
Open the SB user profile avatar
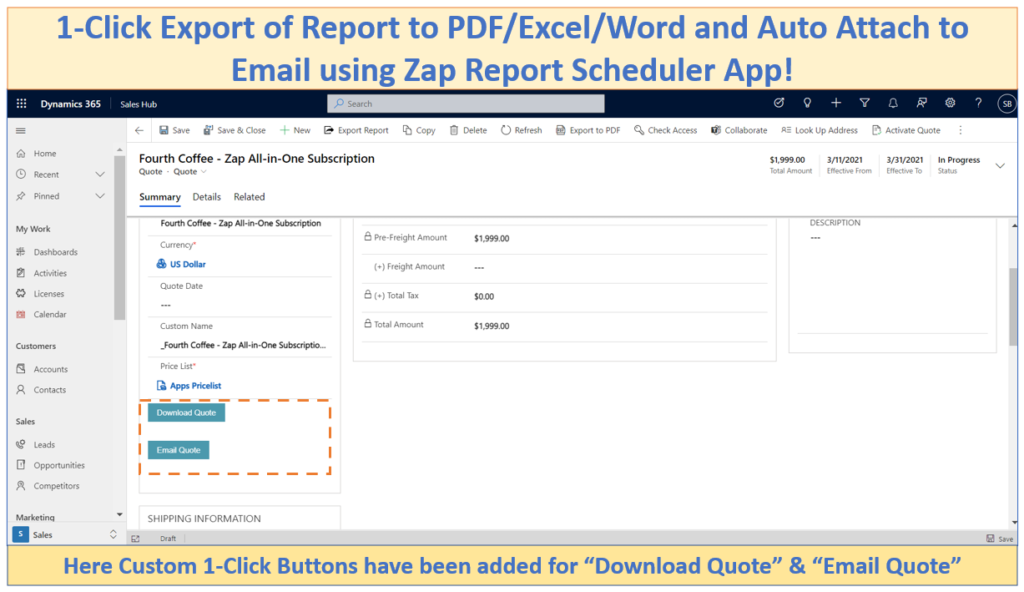pyautogui.click(x=1006, y=103)
